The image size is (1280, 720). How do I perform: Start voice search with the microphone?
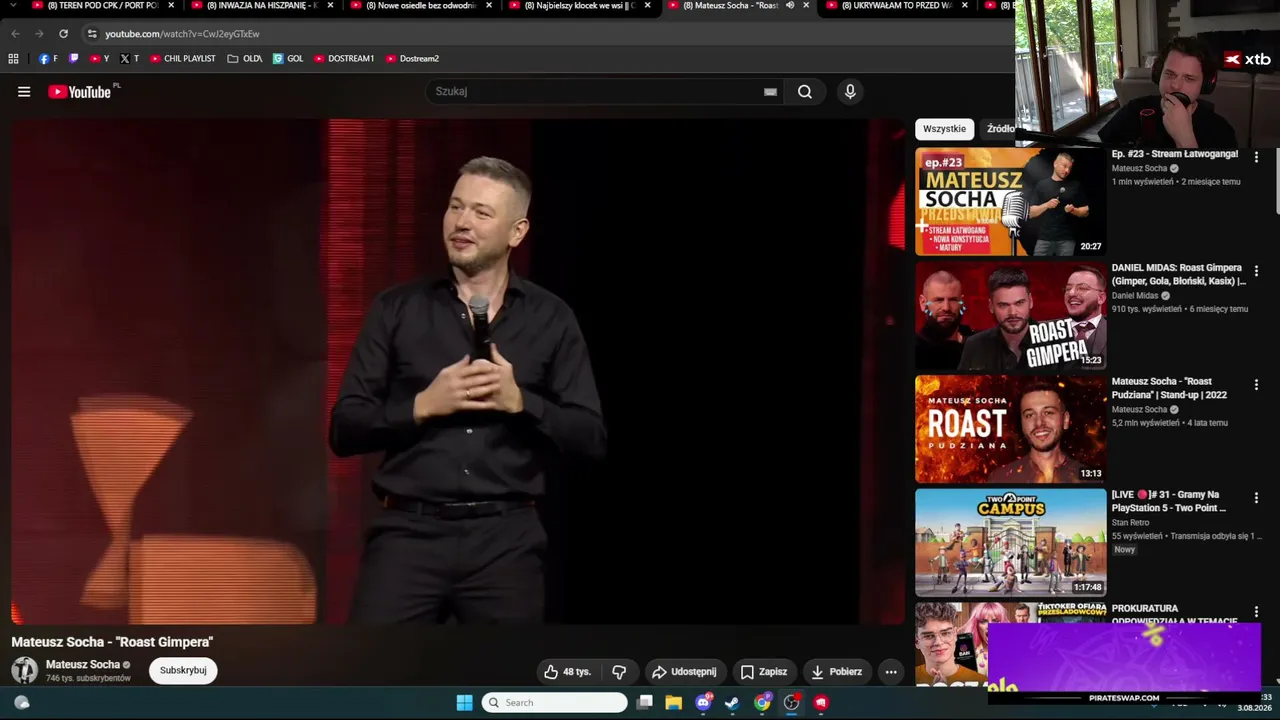coord(850,92)
